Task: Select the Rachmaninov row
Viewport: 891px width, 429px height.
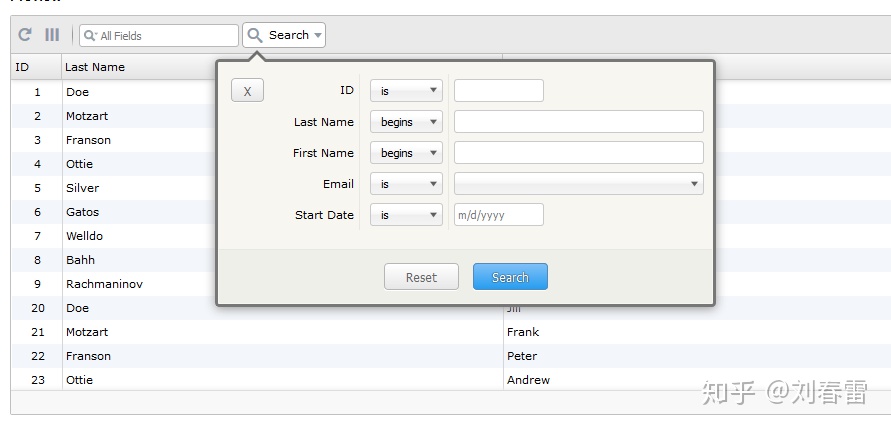Action: pos(114,284)
